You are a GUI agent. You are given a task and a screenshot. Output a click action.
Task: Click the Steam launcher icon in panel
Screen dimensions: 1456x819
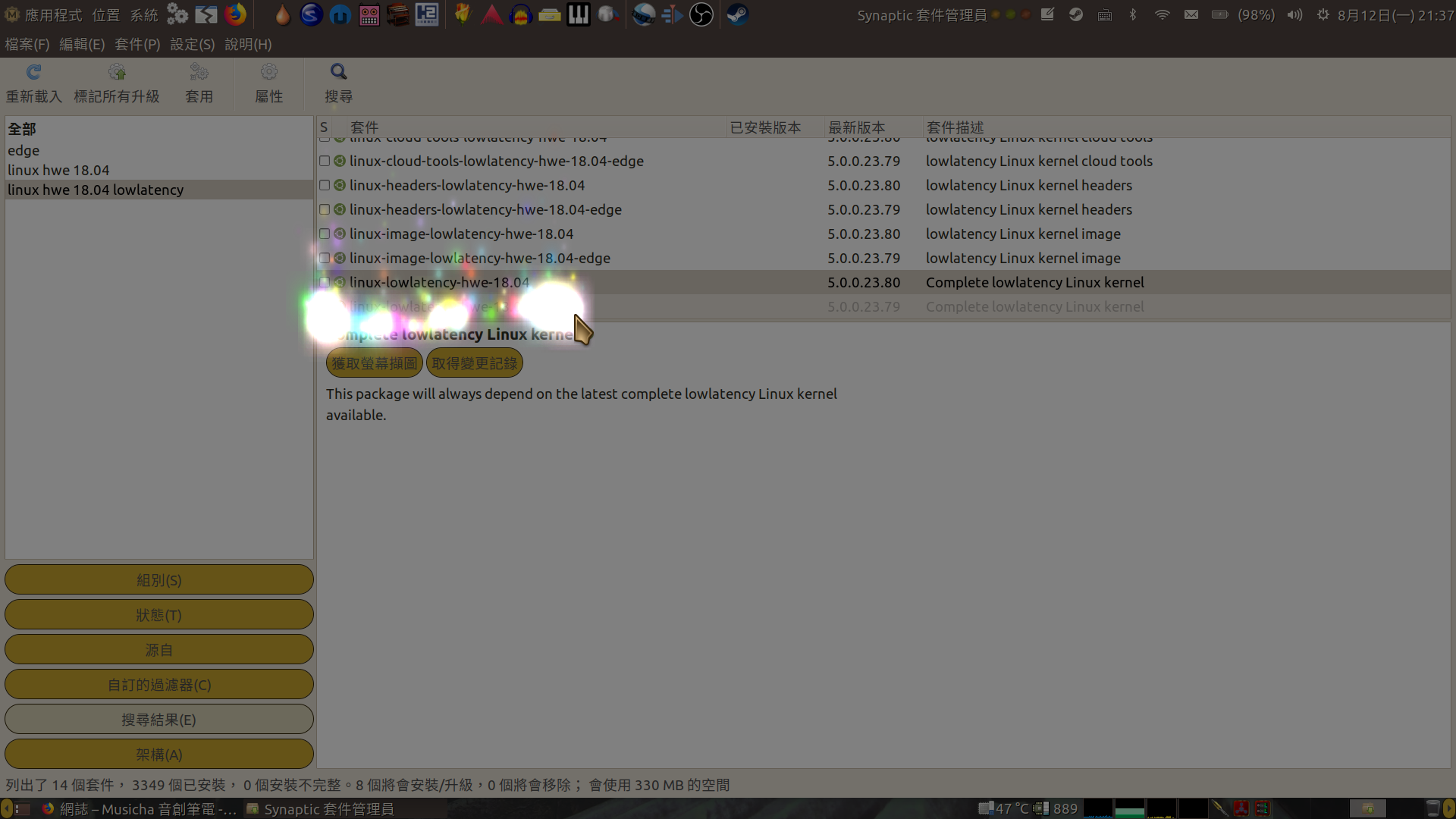[x=737, y=14]
